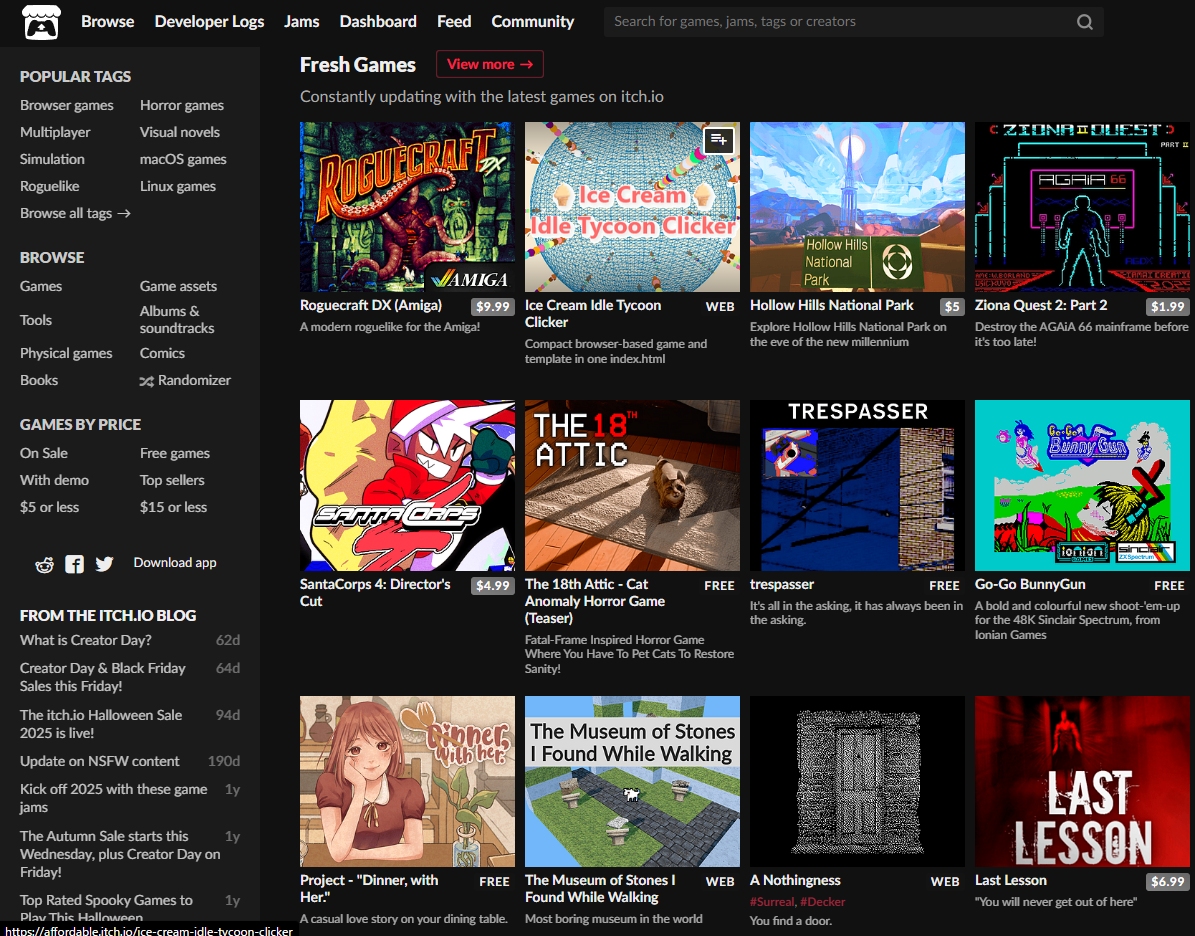
Task: Read the 'What is Creator Day?' blog post
Action: pyautogui.click(x=85, y=640)
